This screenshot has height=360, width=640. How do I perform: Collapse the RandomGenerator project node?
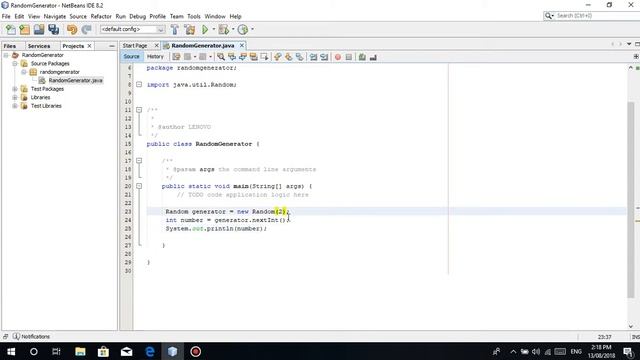6,55
